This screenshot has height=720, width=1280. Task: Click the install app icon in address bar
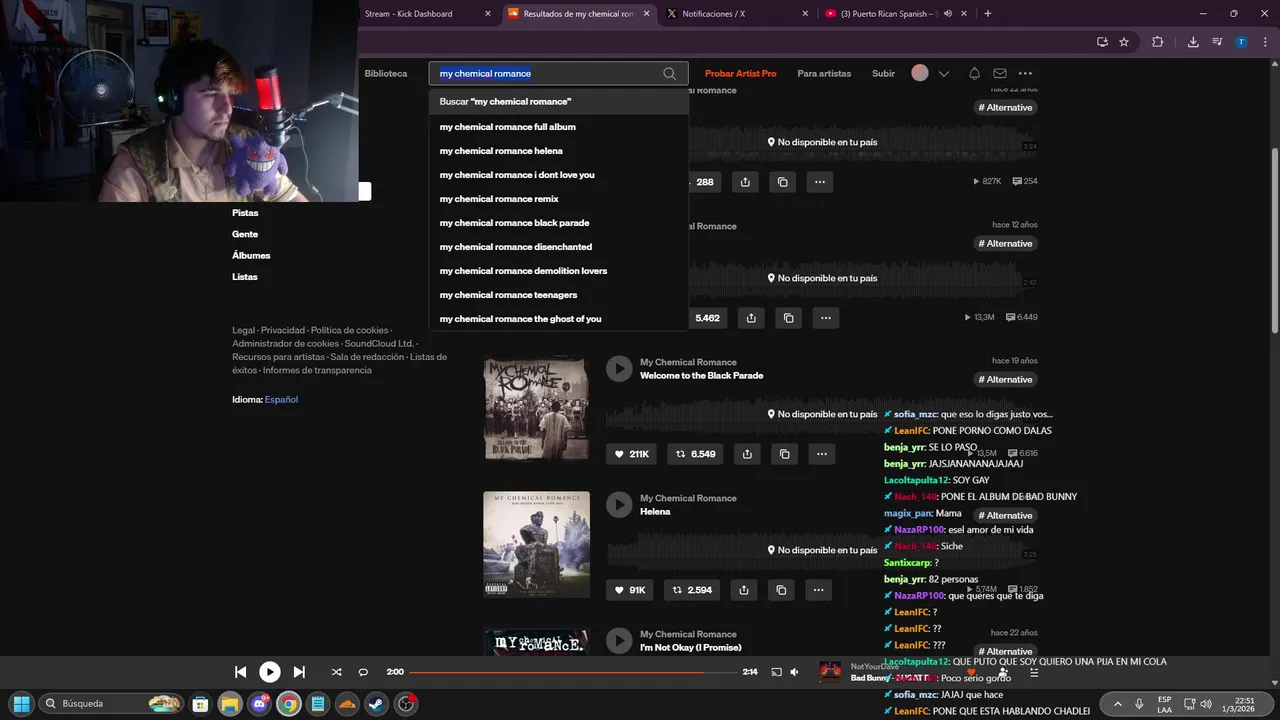coord(1102,42)
